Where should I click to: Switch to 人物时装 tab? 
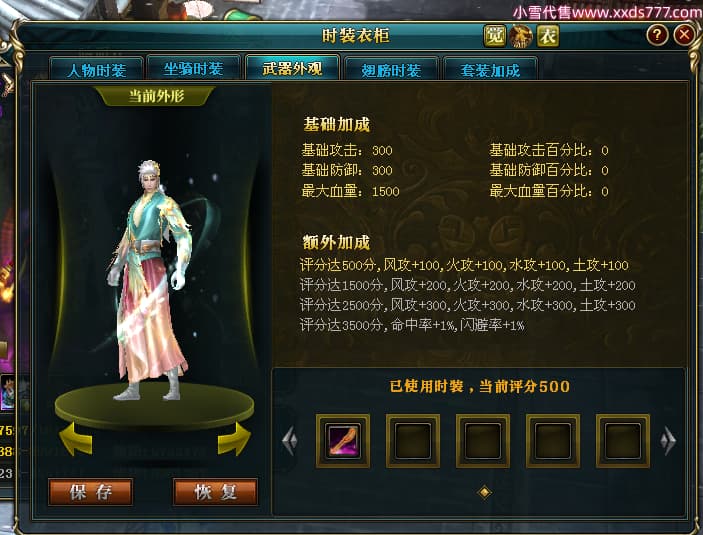97,70
